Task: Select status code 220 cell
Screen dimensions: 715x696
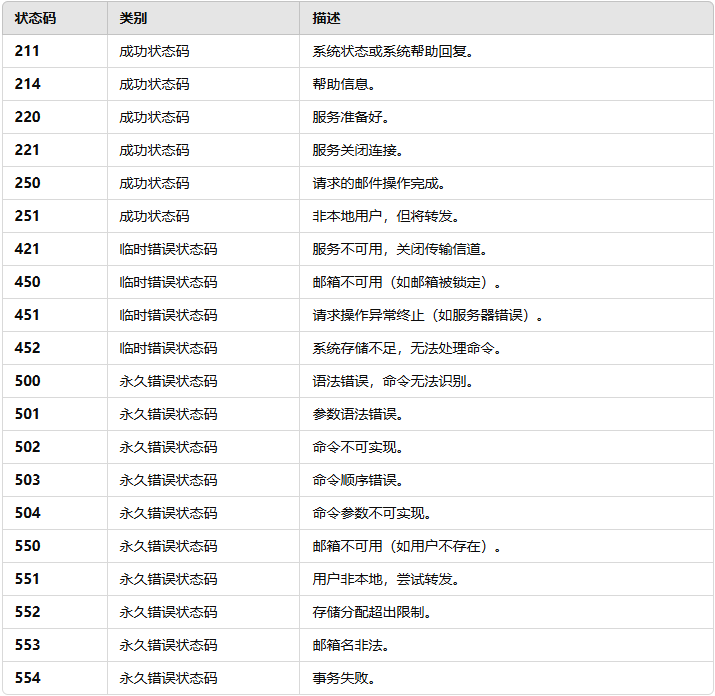Action: click(x=28, y=117)
